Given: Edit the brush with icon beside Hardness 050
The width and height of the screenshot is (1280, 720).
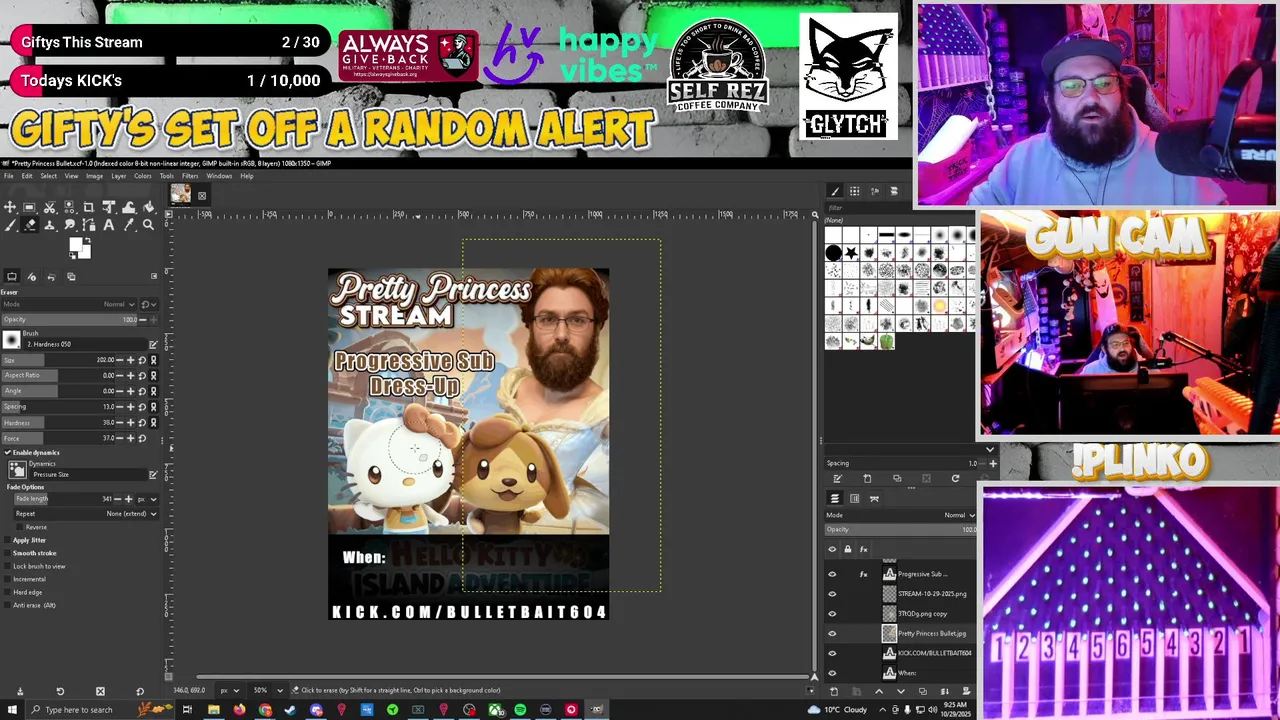Looking at the screenshot, I should point(153,345).
